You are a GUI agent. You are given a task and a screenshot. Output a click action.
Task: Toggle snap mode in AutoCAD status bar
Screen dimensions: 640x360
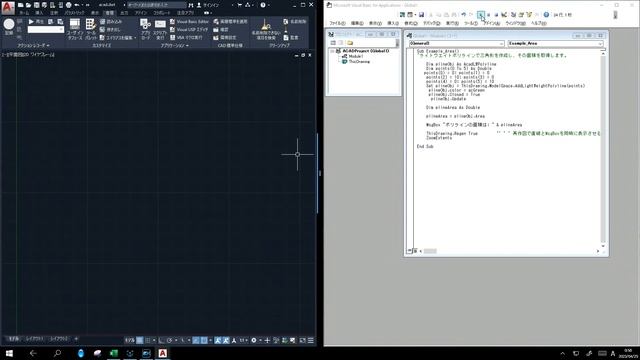pos(148,340)
